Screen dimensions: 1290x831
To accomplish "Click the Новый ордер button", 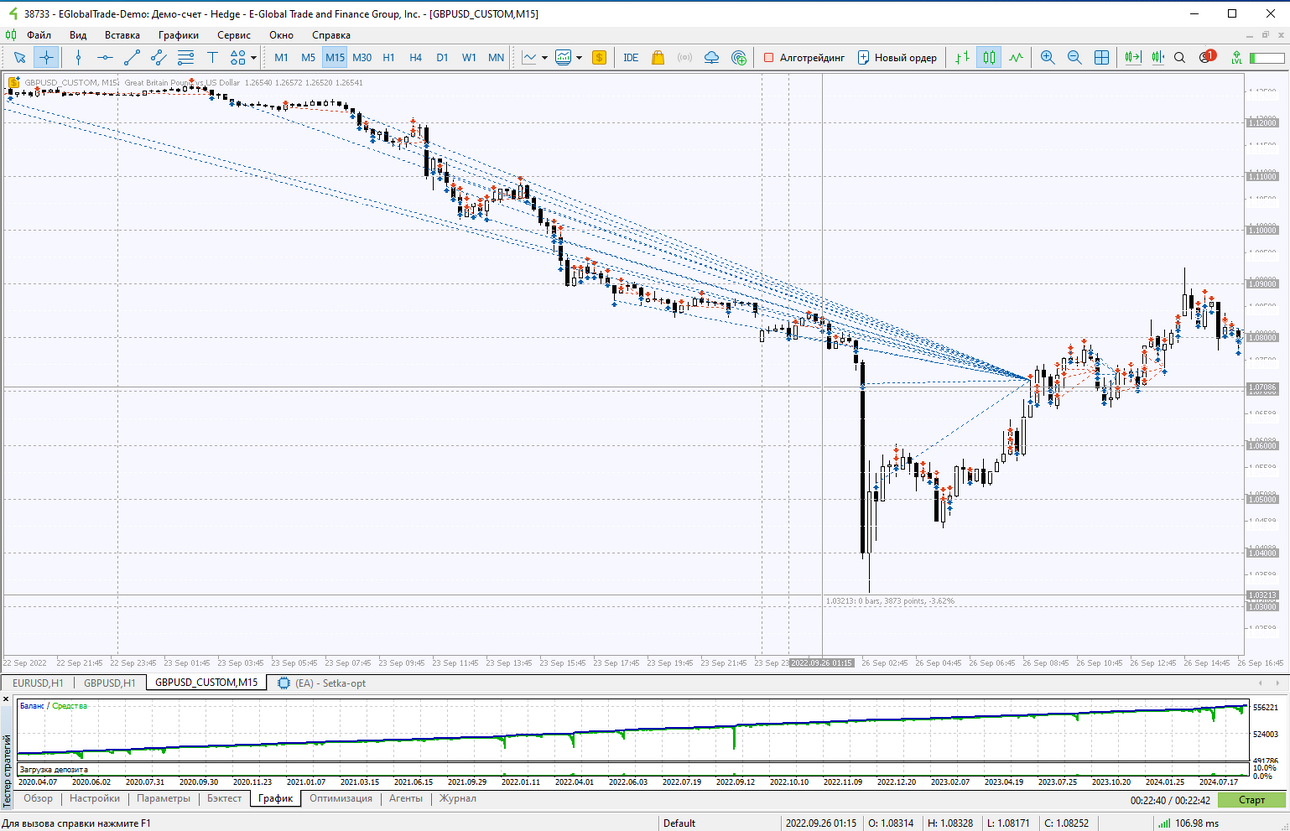I will click(897, 57).
